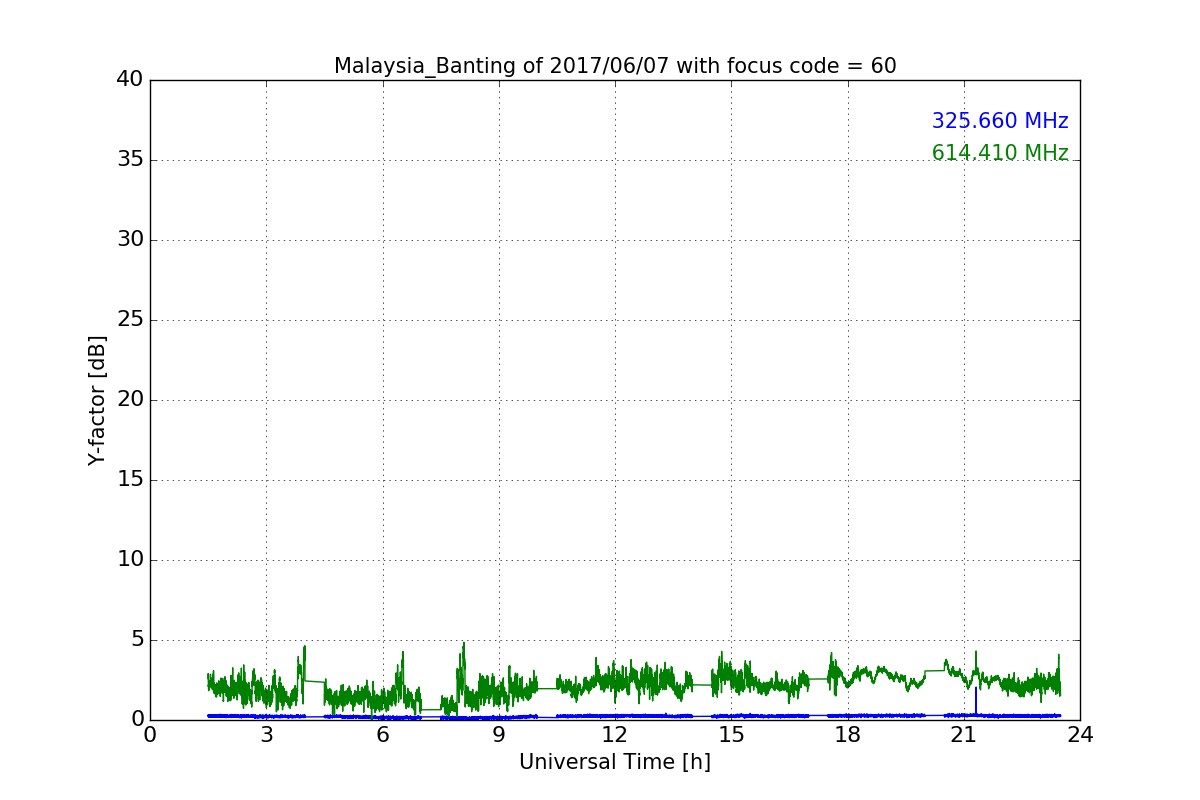Click the x-axis tick label '18'
Screen dimensions: 1200x800
848,735
